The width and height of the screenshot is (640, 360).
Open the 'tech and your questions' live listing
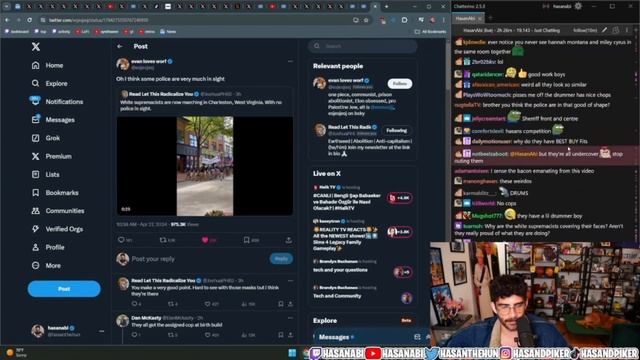click(362, 267)
